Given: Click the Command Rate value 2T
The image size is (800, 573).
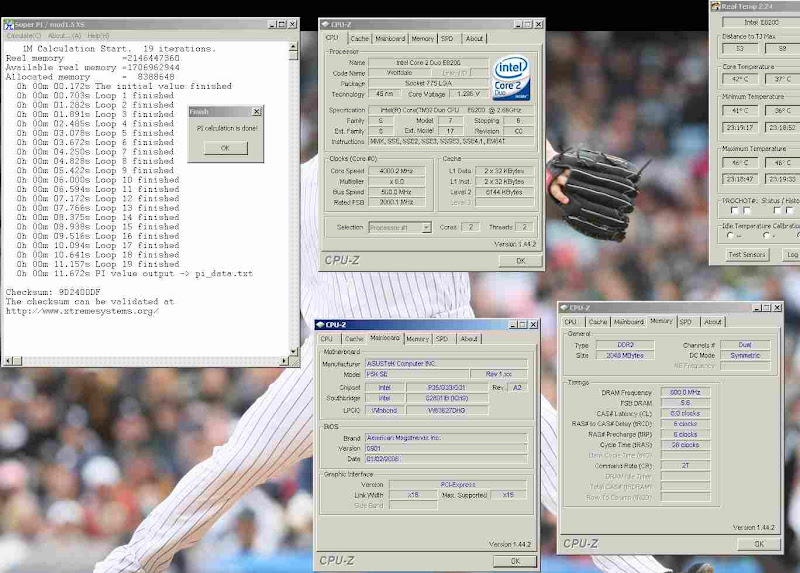Looking at the screenshot, I should pos(685,465).
